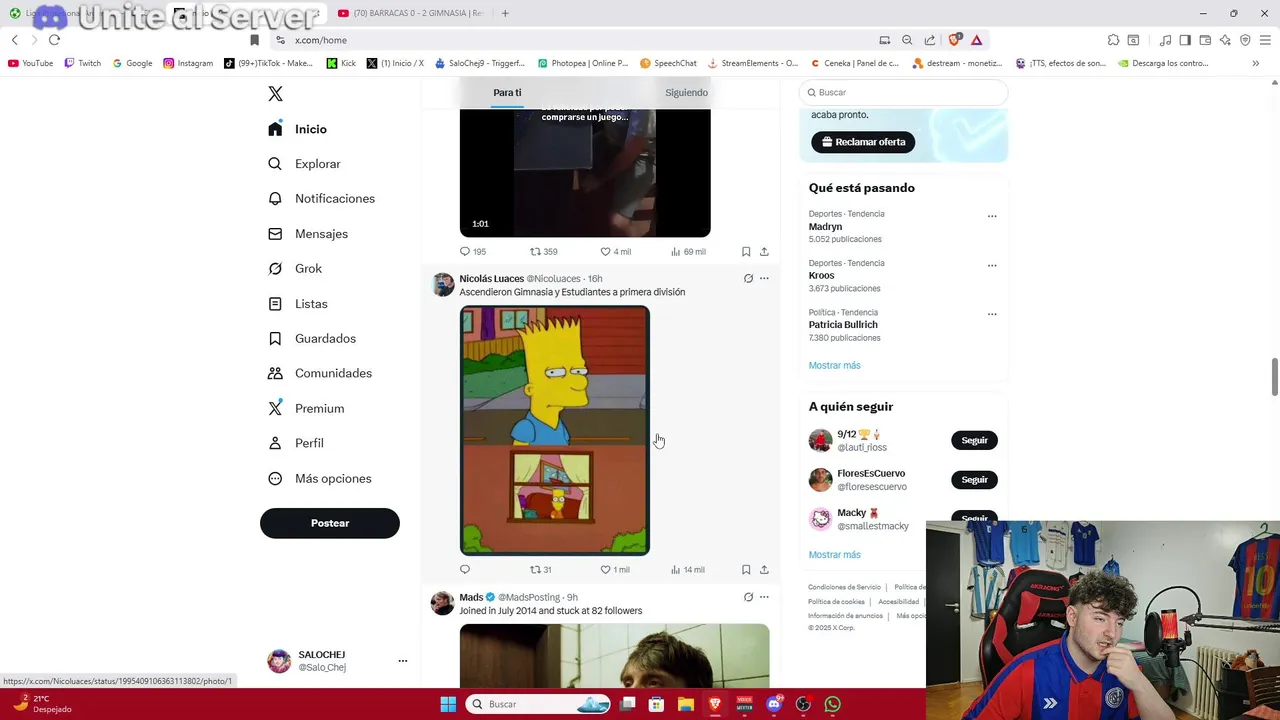1280x720 pixels.
Task: Follow the @lauti_rioss account
Action: click(974, 440)
